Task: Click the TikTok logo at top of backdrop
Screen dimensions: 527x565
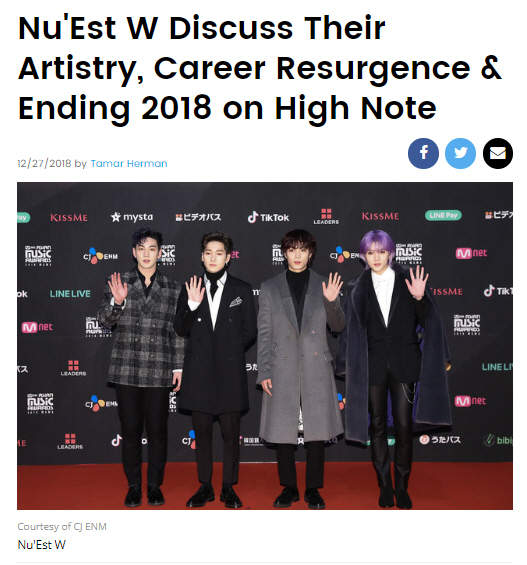Action: [268, 217]
